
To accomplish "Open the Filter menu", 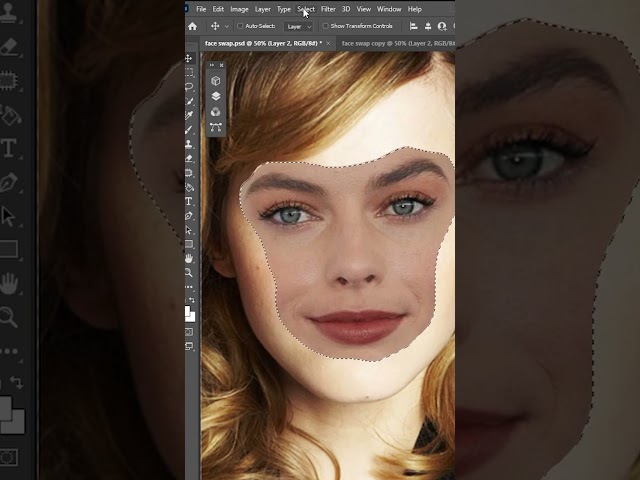I will (x=328, y=9).
